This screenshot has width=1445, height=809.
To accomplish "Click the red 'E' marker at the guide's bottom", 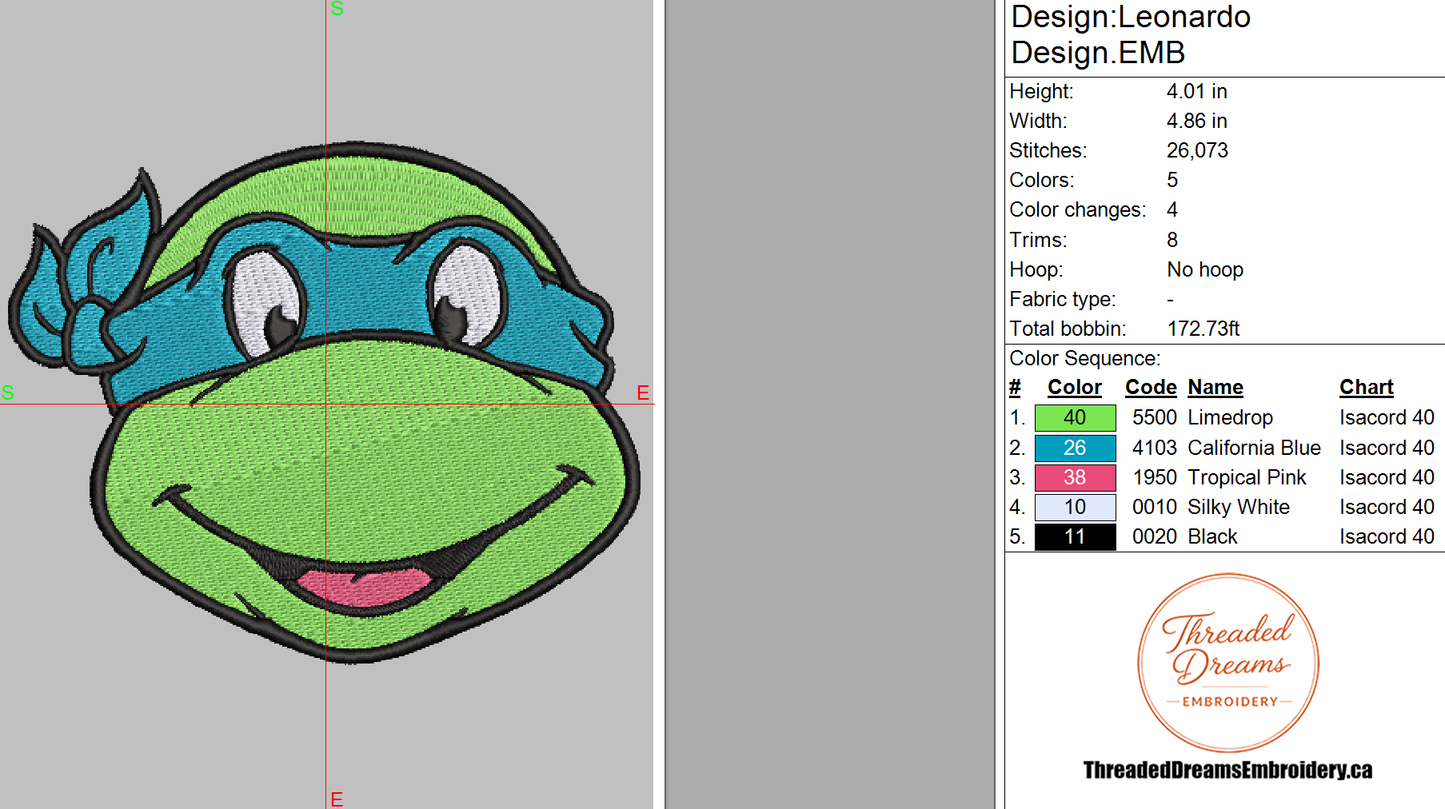I will [337, 799].
